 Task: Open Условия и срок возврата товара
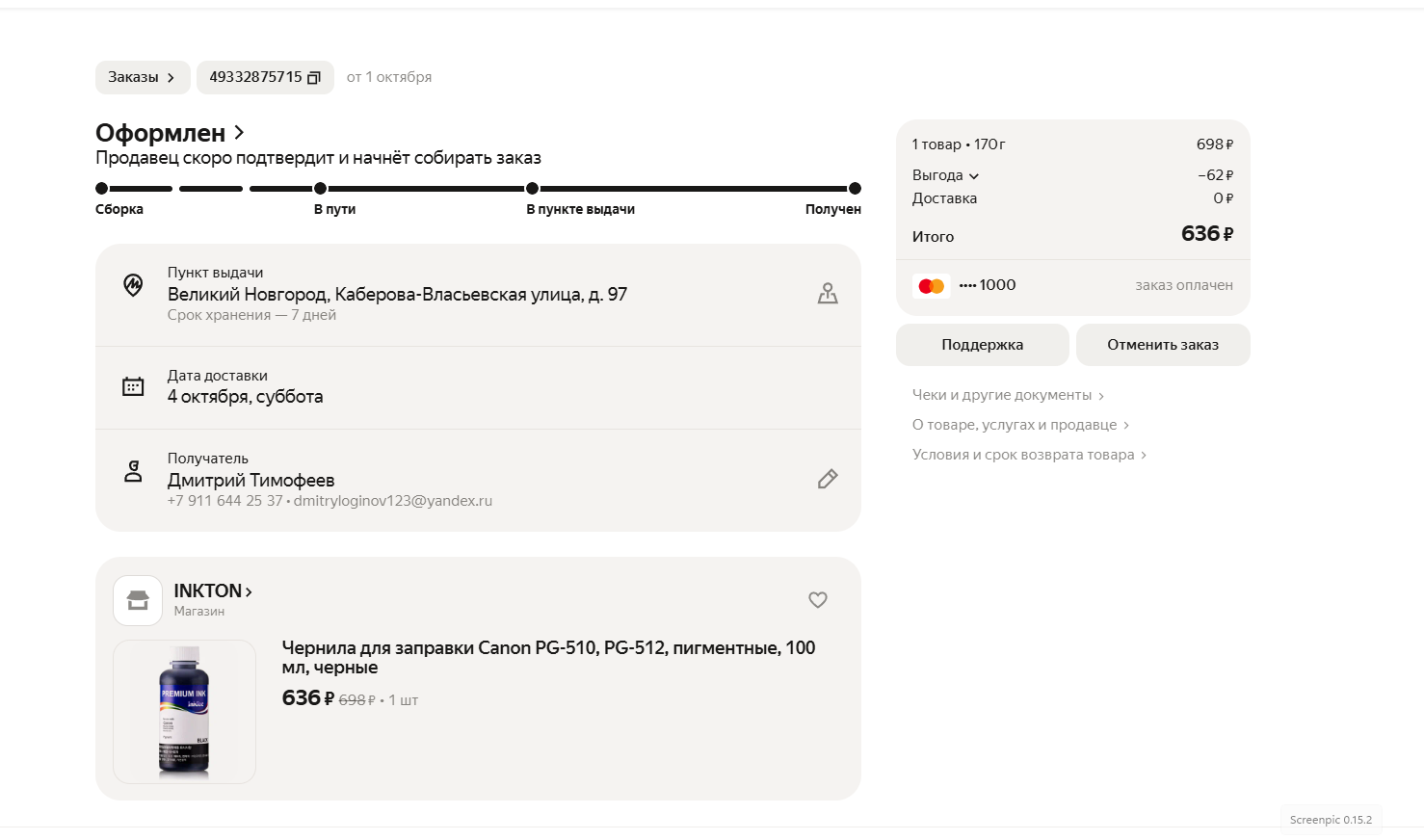(x=1028, y=455)
